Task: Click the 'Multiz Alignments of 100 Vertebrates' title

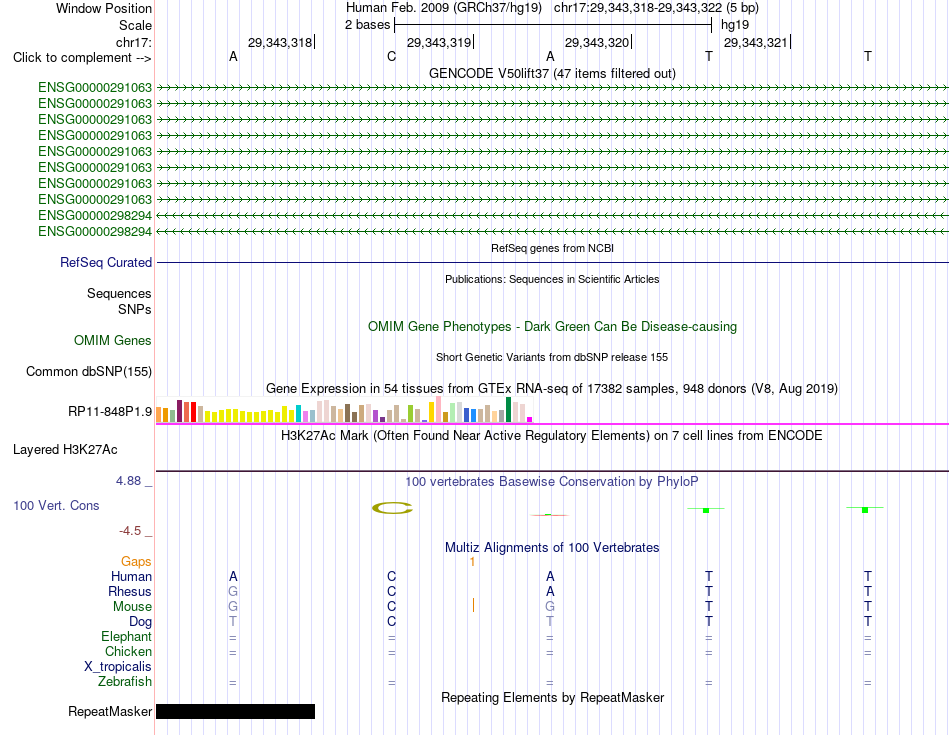Action: [x=552, y=548]
